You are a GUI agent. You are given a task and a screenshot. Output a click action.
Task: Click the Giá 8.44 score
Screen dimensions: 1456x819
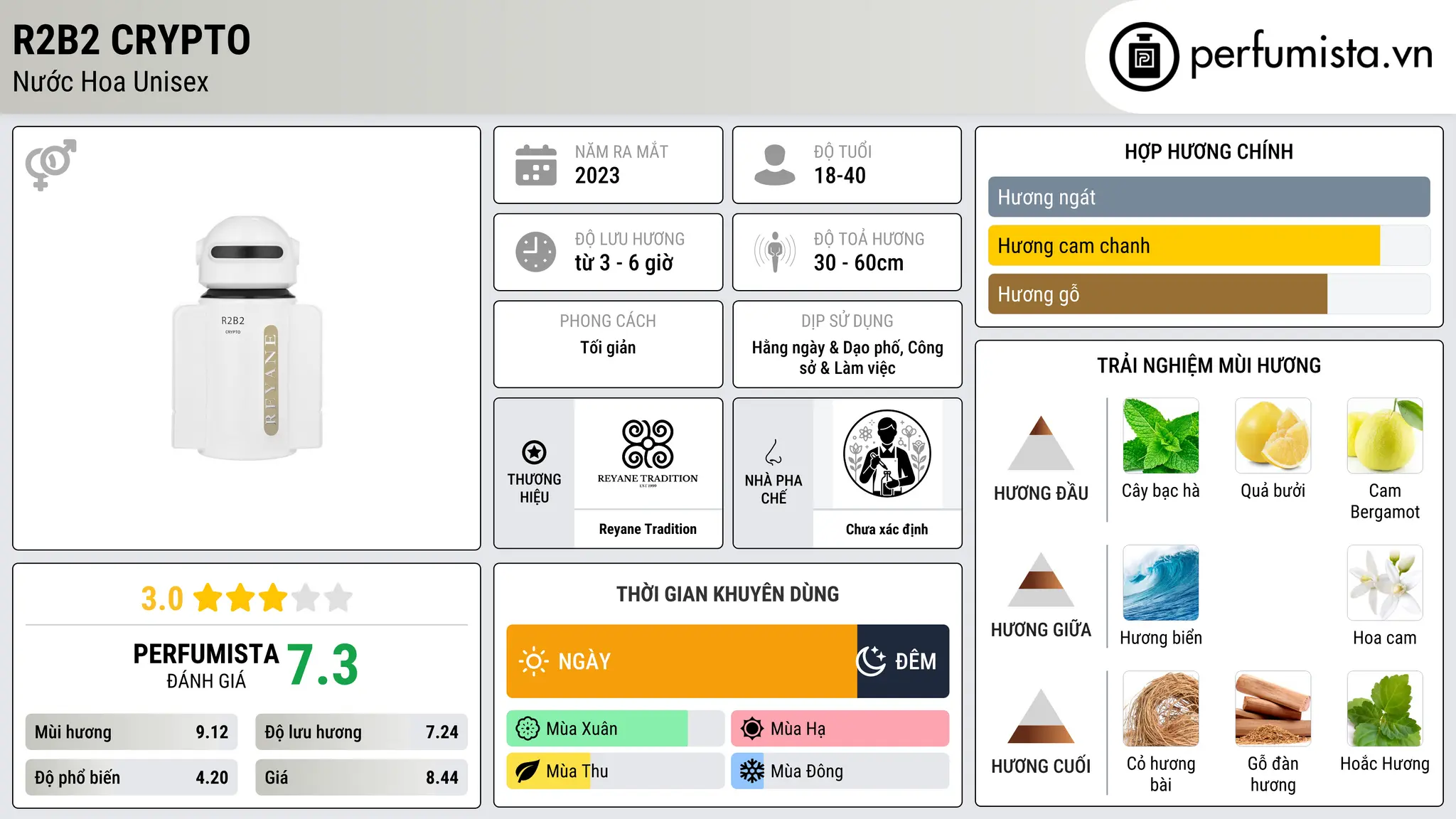pos(361,778)
